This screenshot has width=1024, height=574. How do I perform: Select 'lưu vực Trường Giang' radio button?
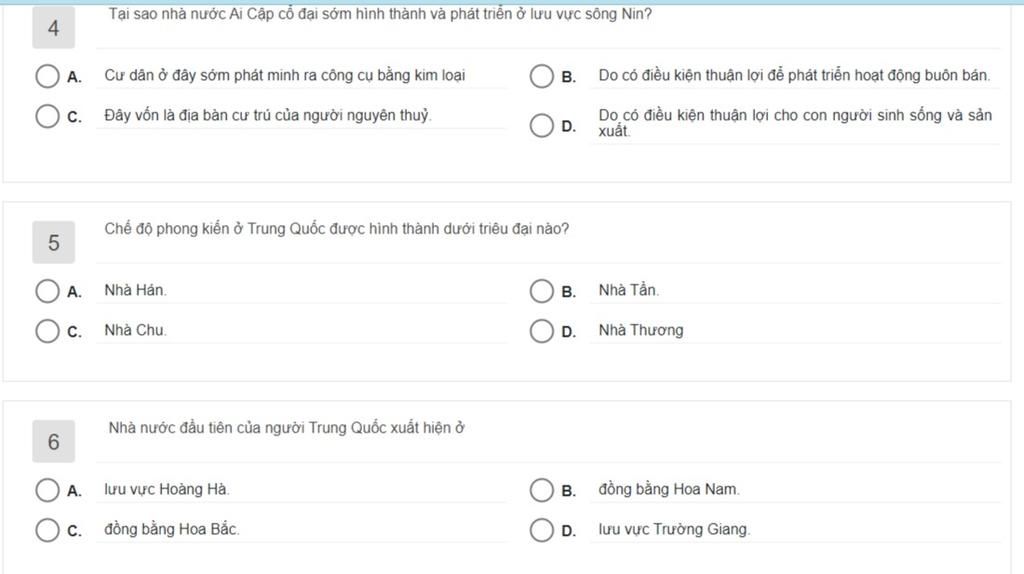point(541,530)
